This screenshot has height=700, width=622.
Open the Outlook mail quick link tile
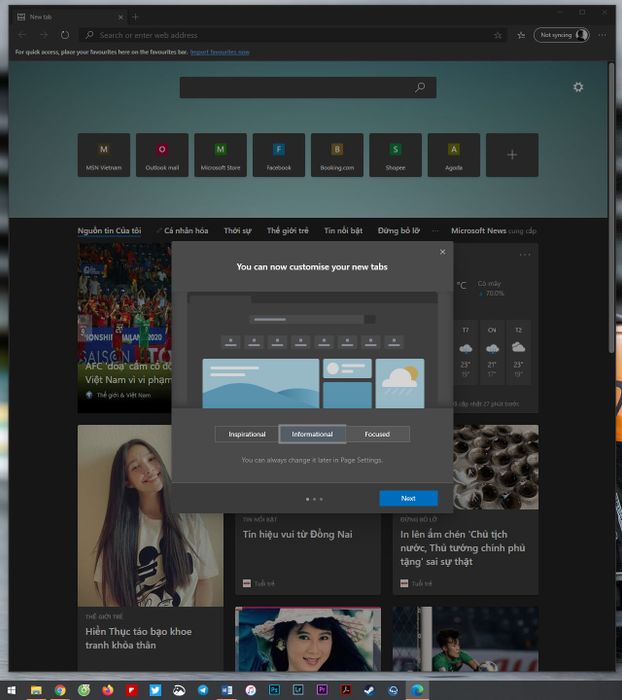tap(162, 155)
